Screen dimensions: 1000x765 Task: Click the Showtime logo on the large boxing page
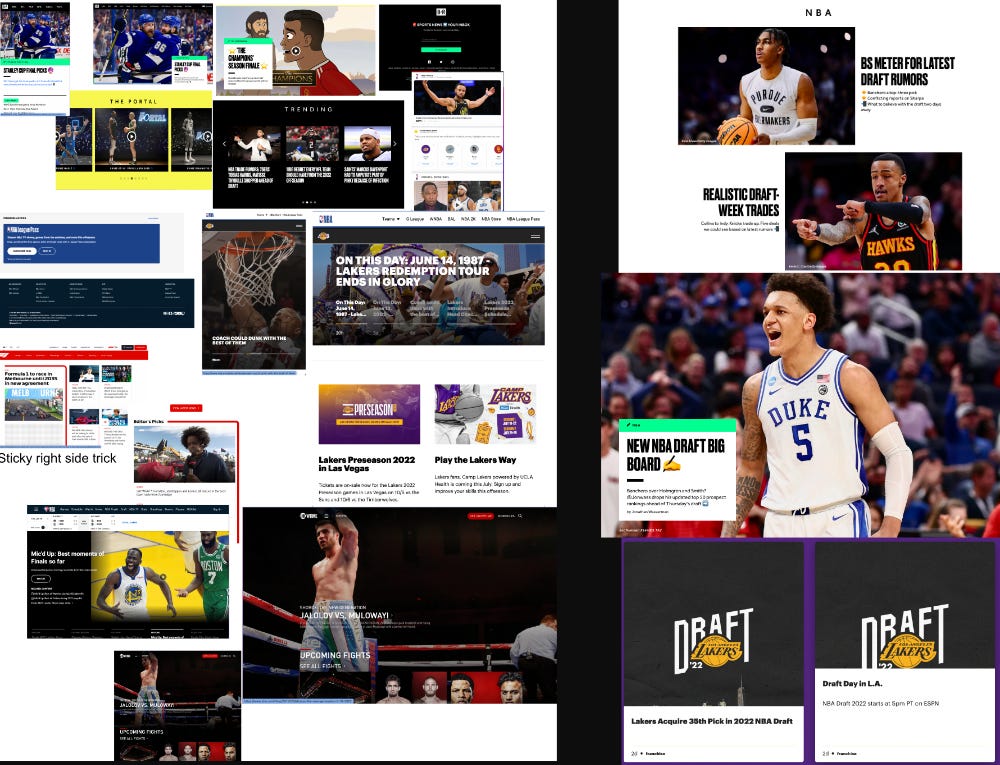coord(309,516)
